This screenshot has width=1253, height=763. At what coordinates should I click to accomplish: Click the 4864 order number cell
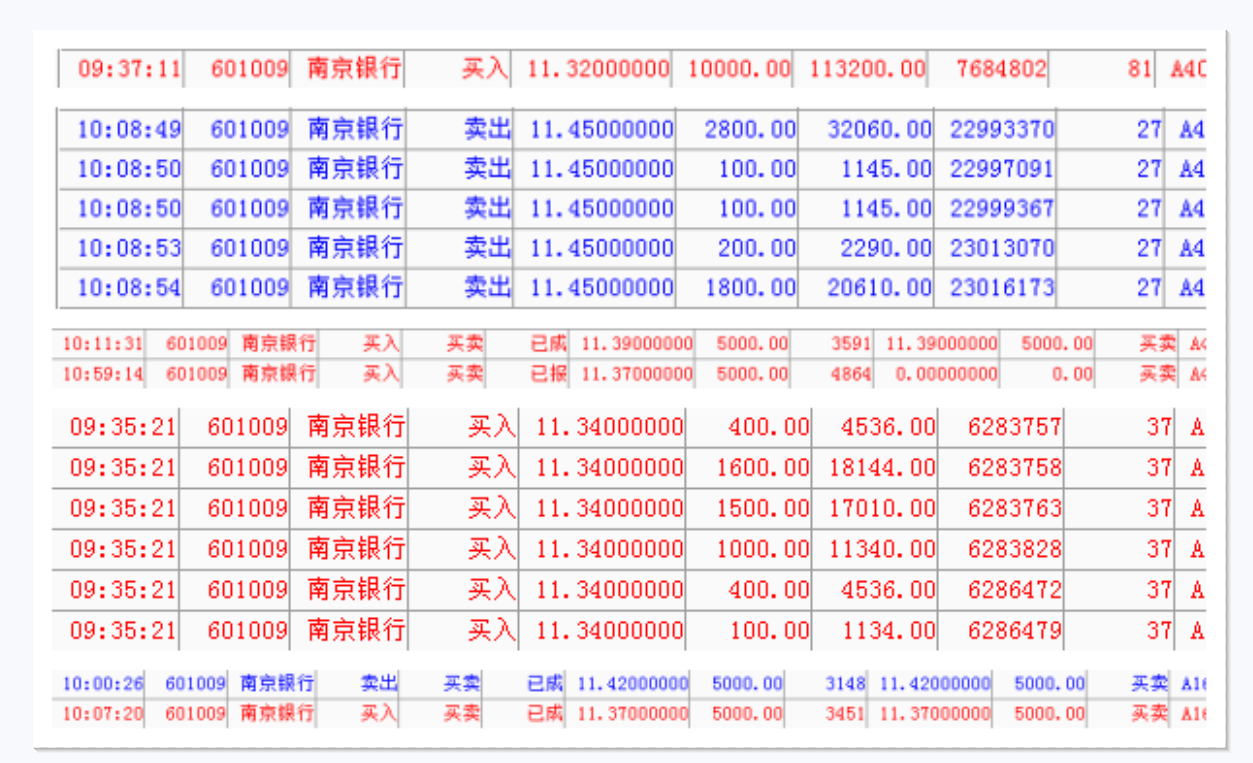(x=851, y=374)
